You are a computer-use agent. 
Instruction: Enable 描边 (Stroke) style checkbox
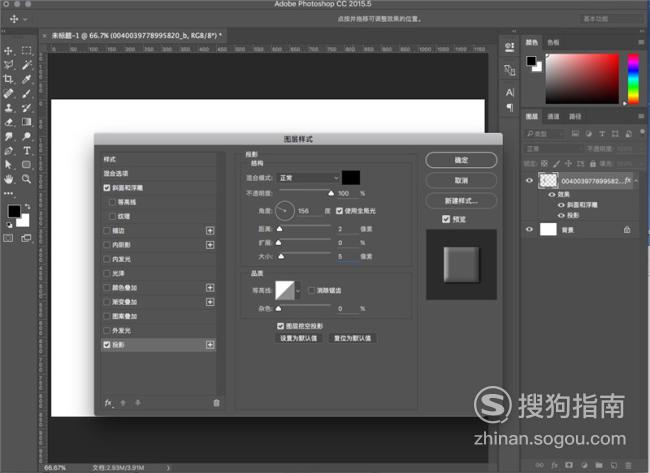tap(107, 230)
